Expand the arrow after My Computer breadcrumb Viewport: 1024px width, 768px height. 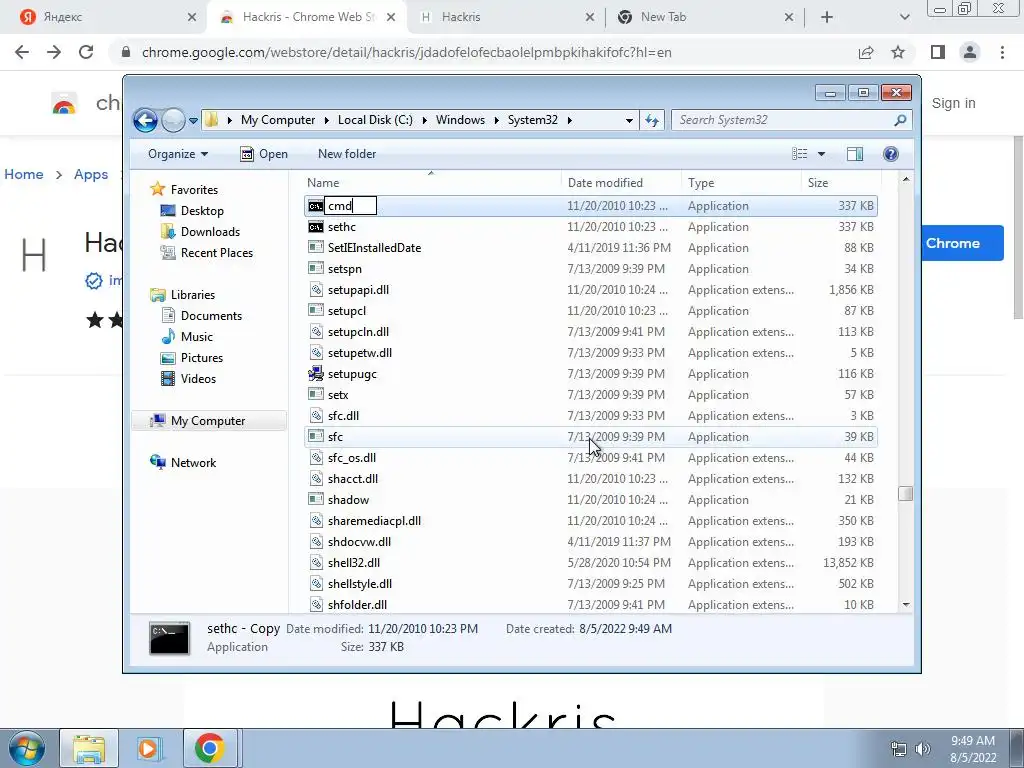[327, 120]
